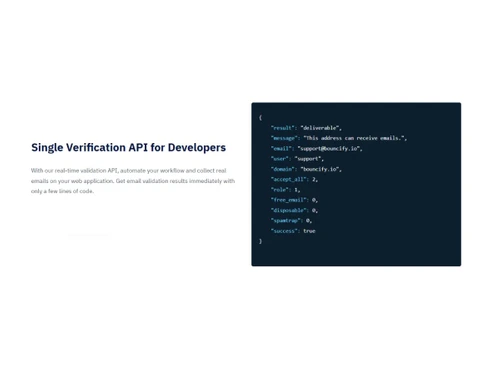
Task: Click the "domain": "bouncify.io" line
Action: (x=306, y=169)
